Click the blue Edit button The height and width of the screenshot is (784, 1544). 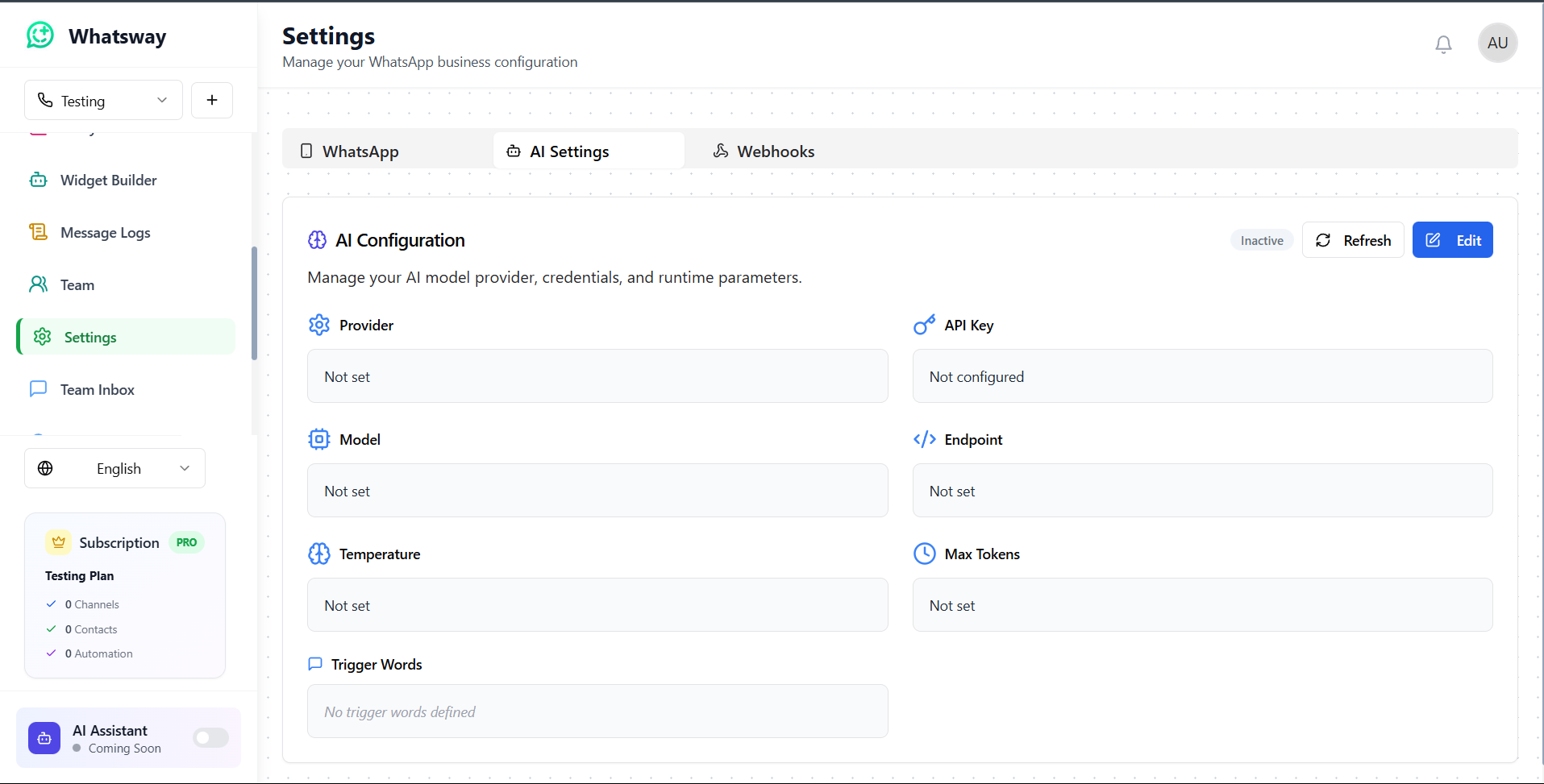tap(1452, 240)
